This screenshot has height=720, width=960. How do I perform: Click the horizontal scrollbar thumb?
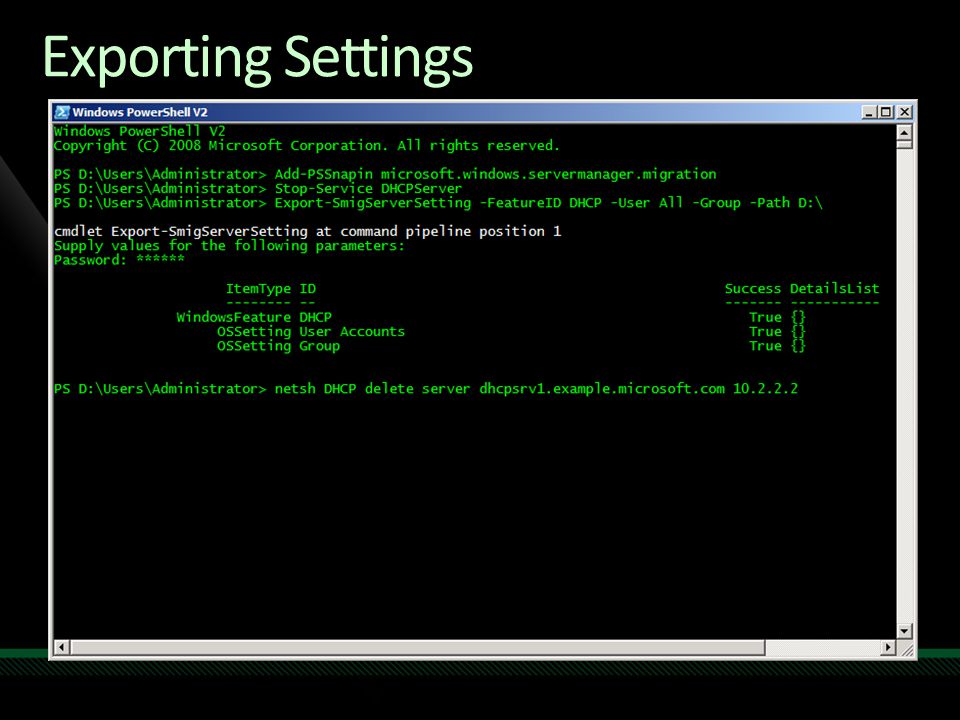(x=418, y=647)
